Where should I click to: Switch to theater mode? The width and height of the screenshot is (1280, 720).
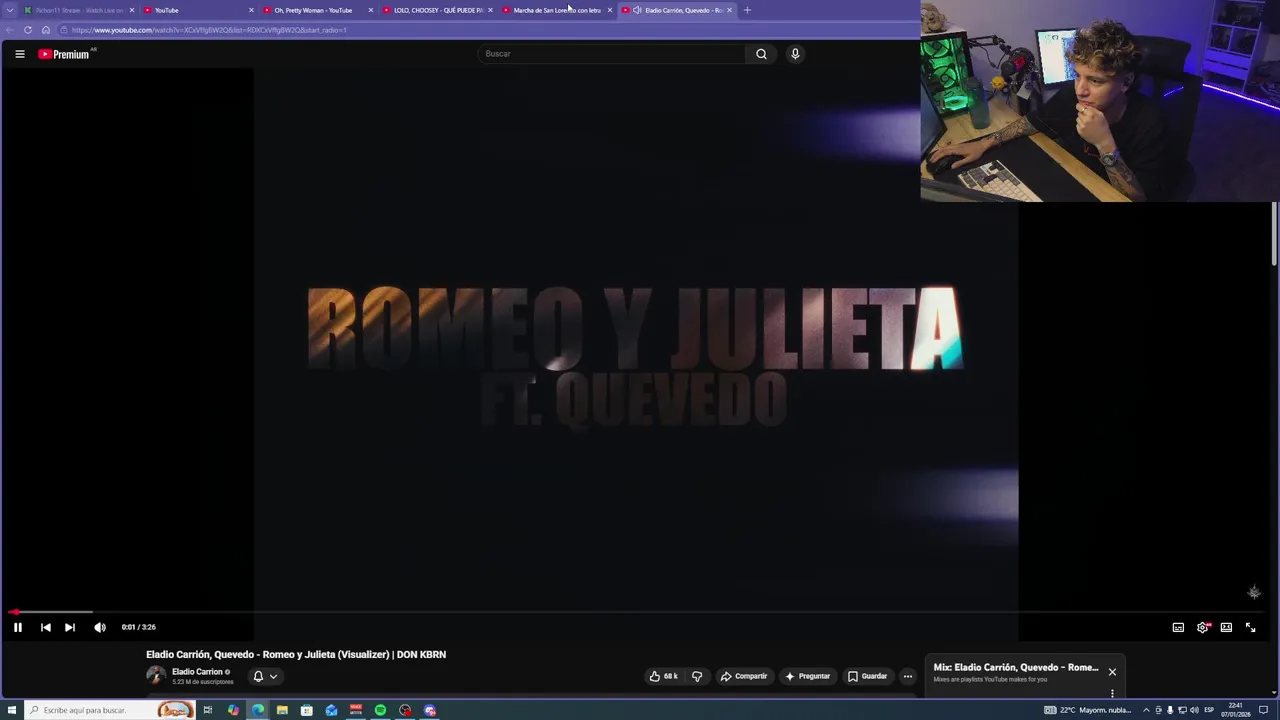pos(1226,627)
